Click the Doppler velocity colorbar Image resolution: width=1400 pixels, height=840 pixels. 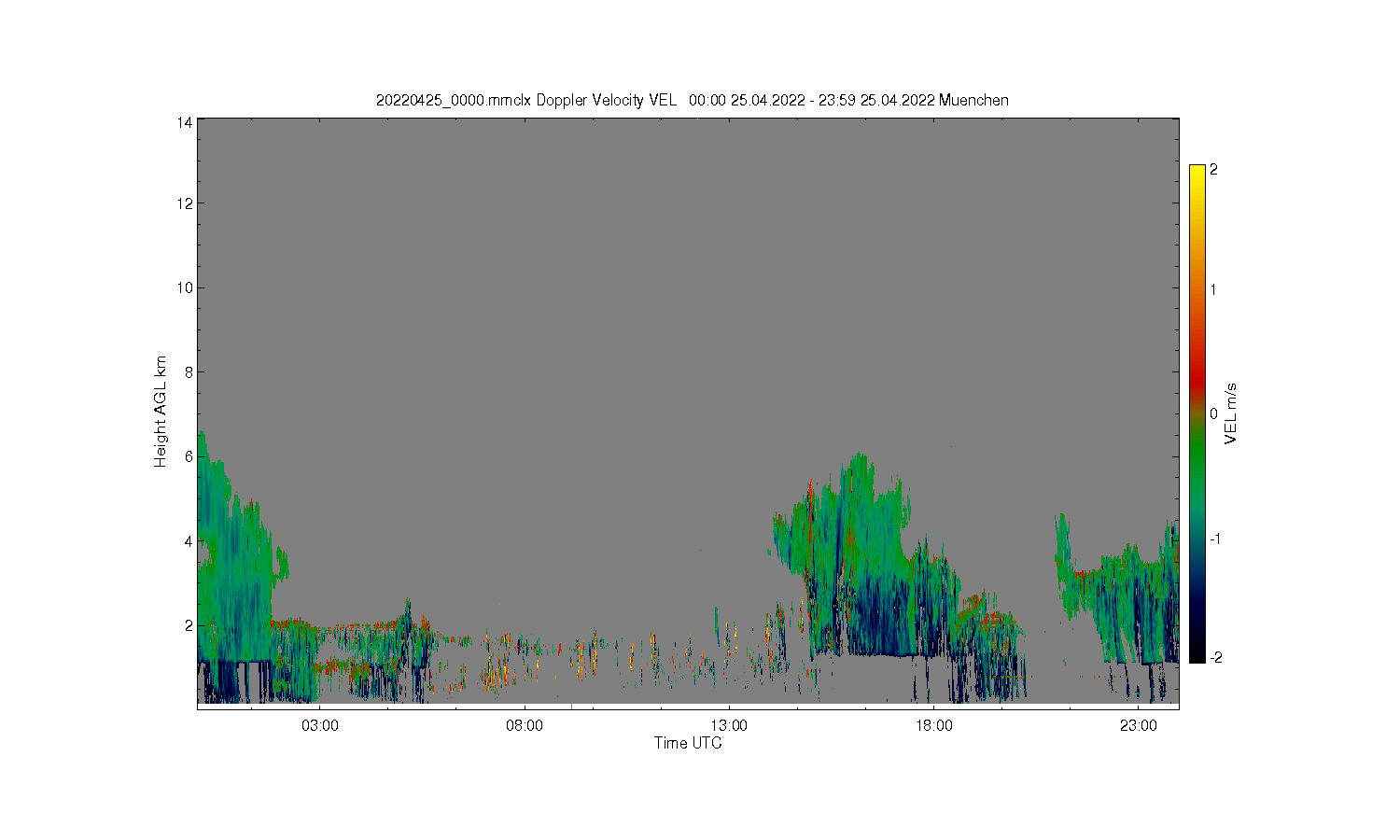coord(1197,413)
